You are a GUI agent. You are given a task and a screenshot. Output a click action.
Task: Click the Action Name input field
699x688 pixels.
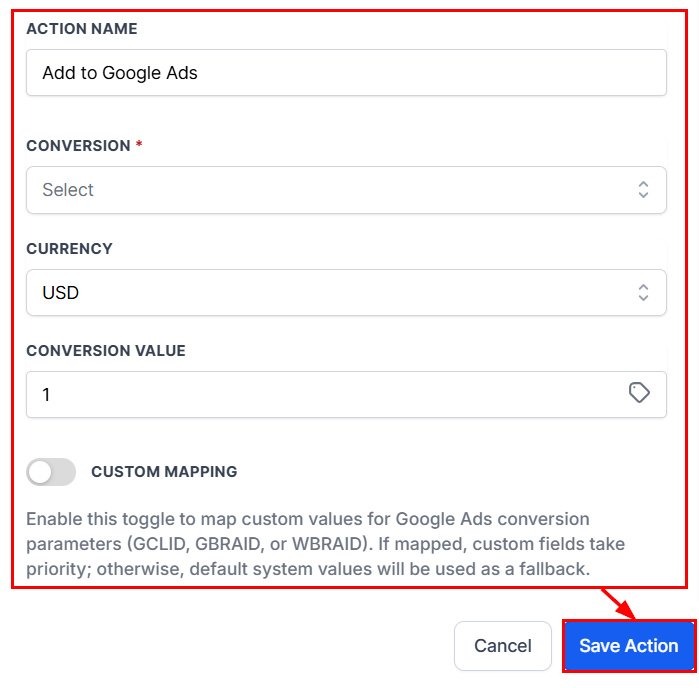pyautogui.click(x=346, y=73)
